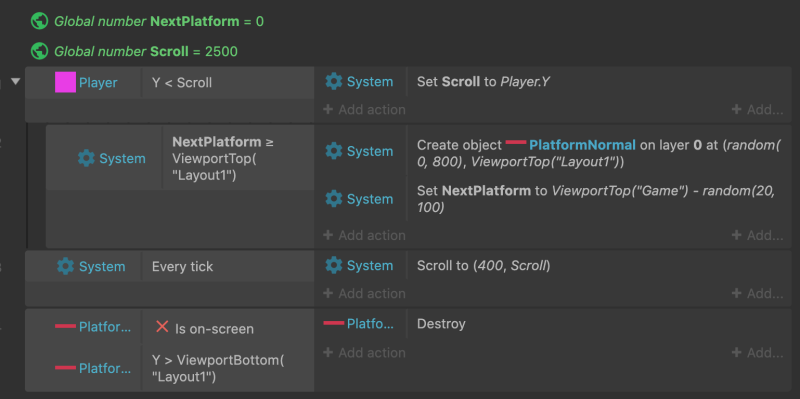
Task: Click gear icon beside Create object action
Action: (334, 151)
